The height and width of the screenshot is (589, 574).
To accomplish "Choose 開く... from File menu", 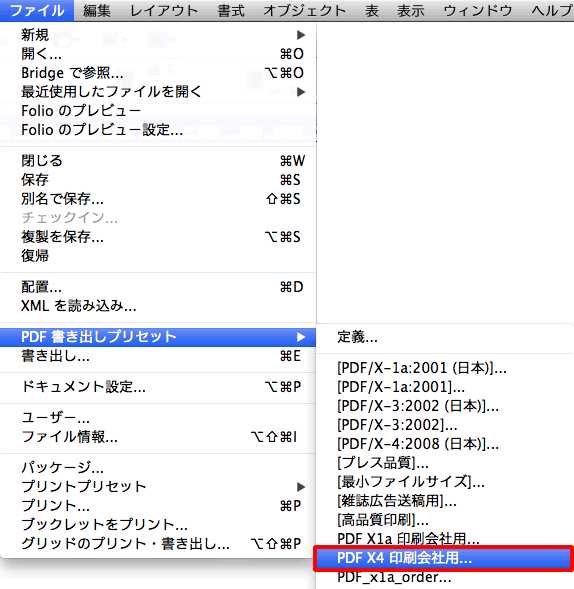I will 158,54.
